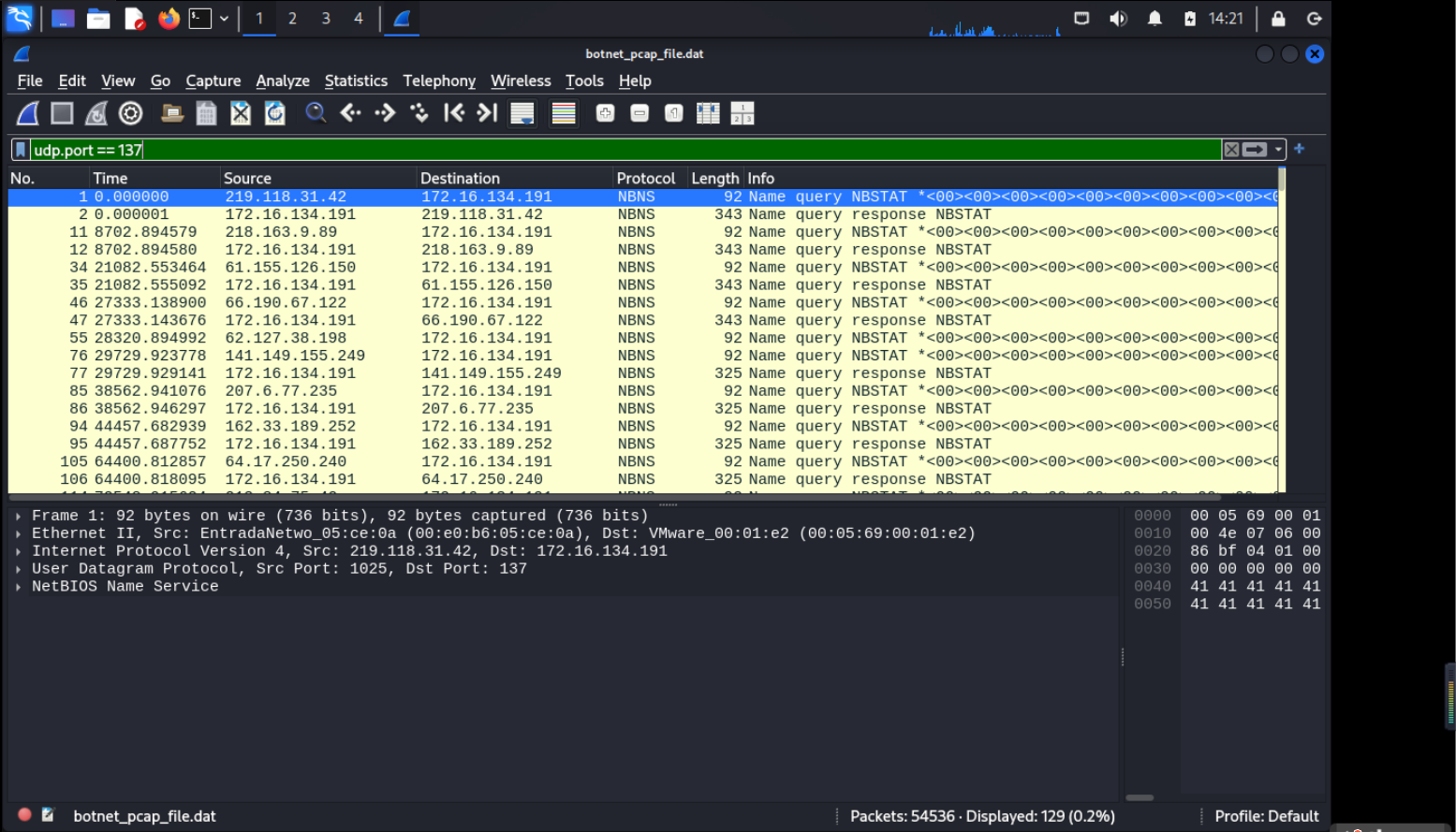Image resolution: width=1456 pixels, height=832 pixels.
Task: Find a packet with magnifier icon
Action: [316, 113]
